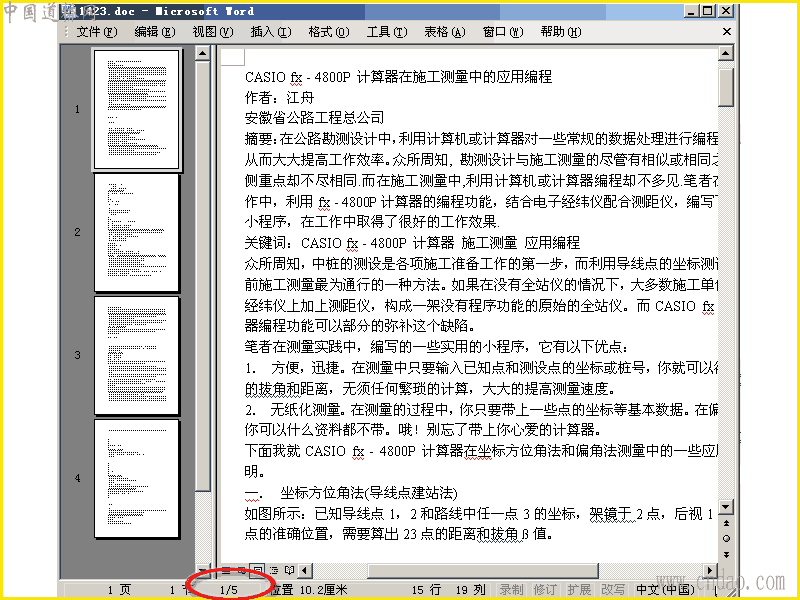The image size is (800, 600).
Task: Click 19 列 in status bar
Action: click(470, 590)
